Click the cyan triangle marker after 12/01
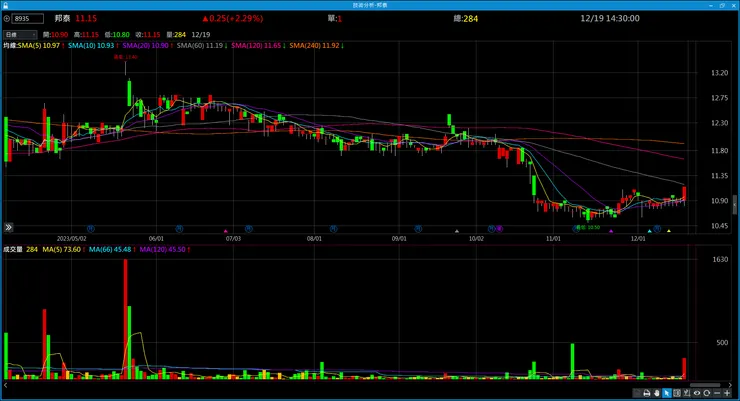740x401 pixels. pyautogui.click(x=649, y=231)
